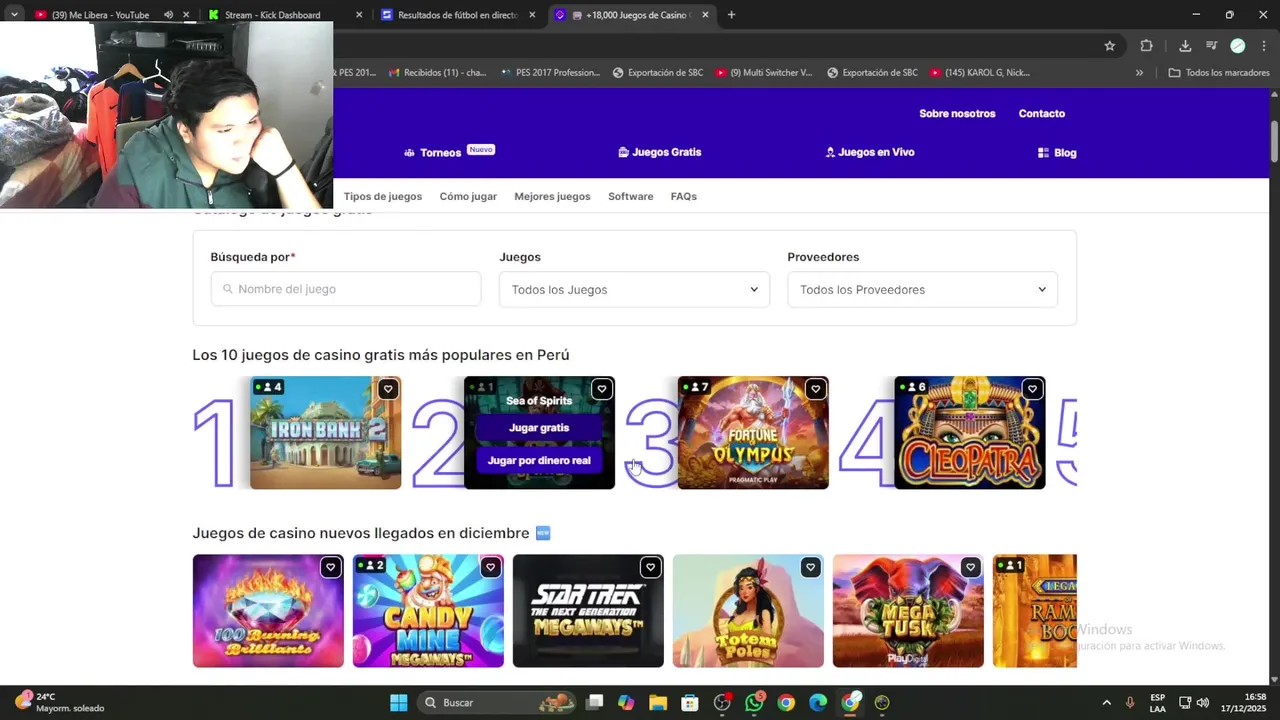Jump to FAQs section

(x=684, y=196)
